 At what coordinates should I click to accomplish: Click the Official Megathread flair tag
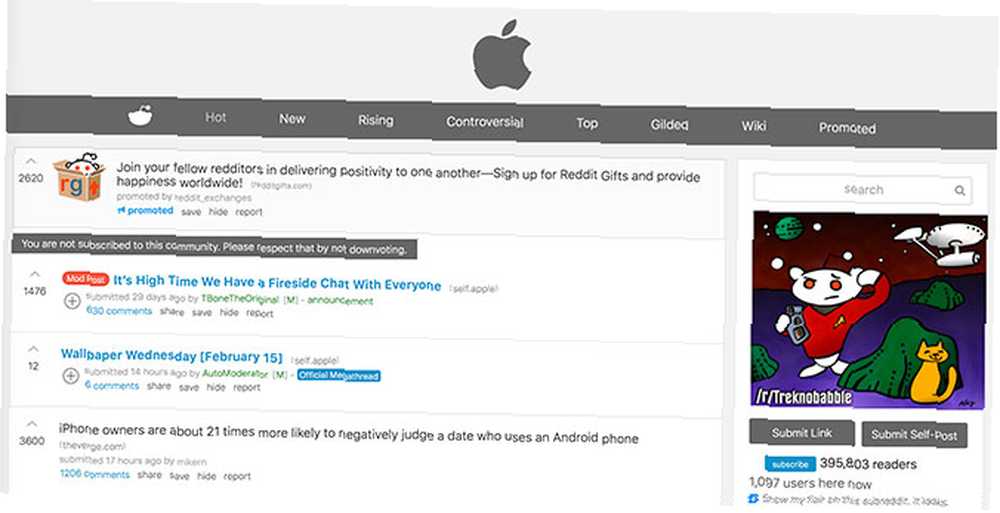[x=339, y=375]
